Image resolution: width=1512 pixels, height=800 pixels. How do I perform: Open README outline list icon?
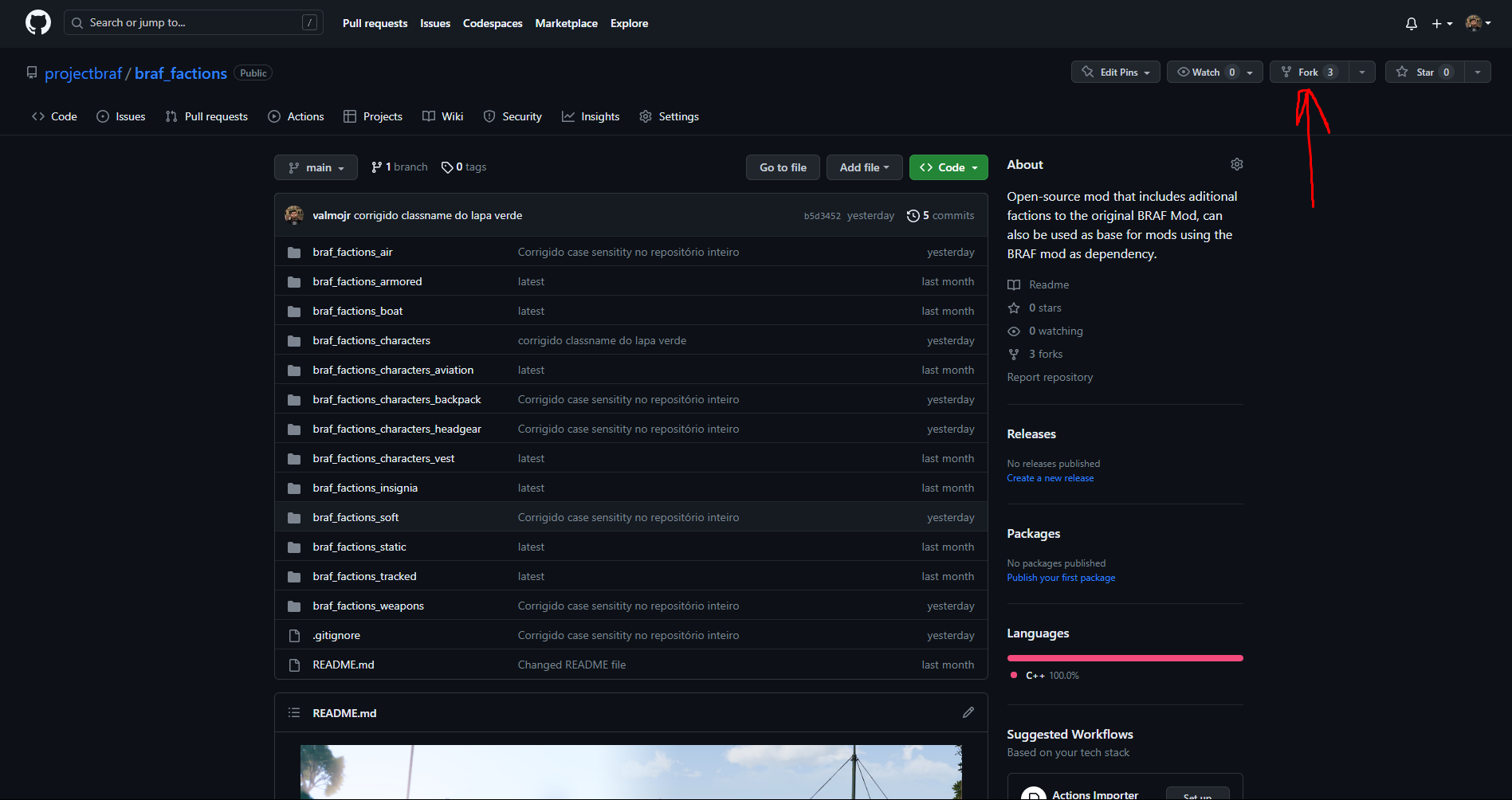(294, 712)
